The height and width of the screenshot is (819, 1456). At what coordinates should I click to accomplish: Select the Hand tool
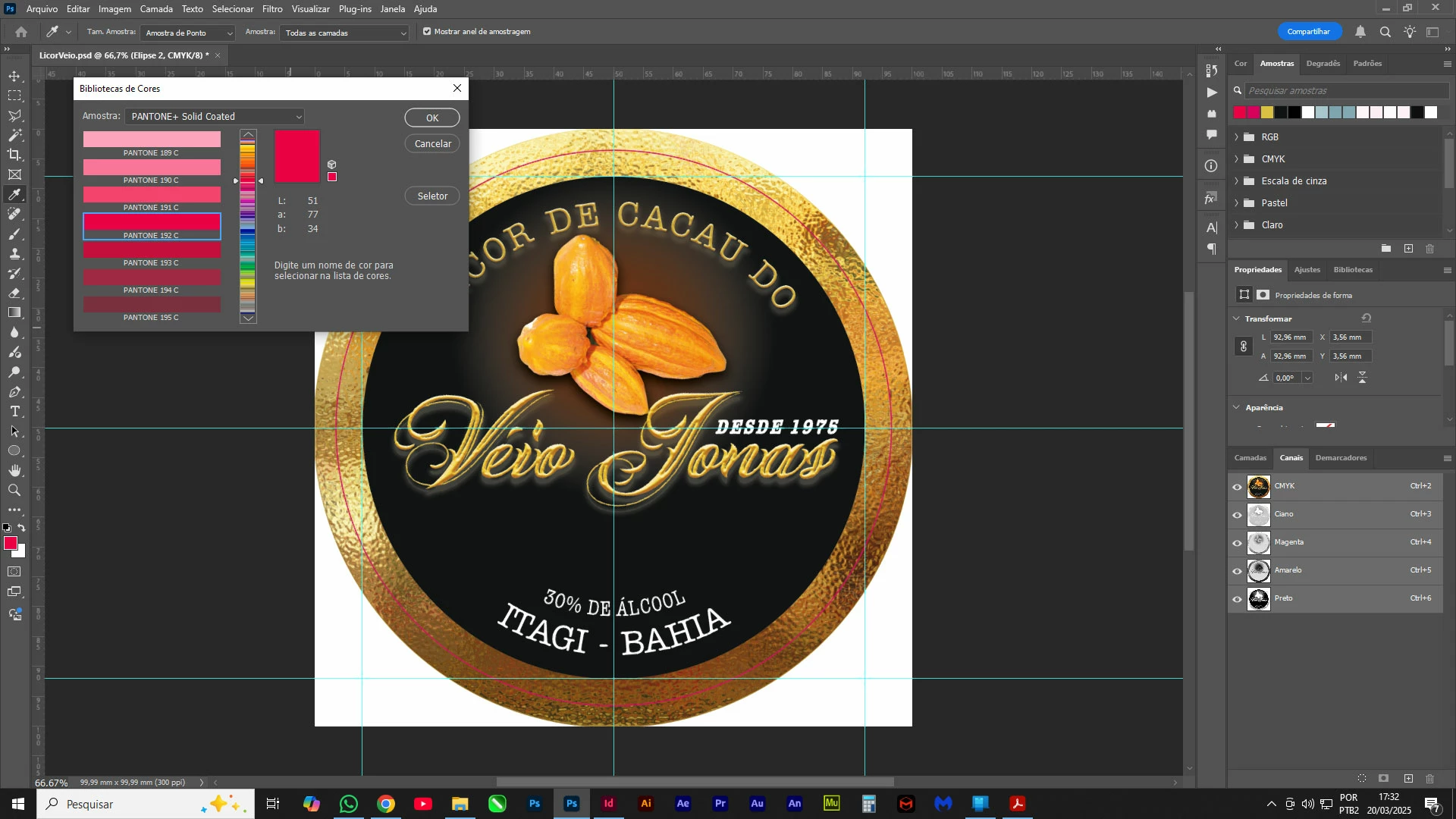click(14, 470)
